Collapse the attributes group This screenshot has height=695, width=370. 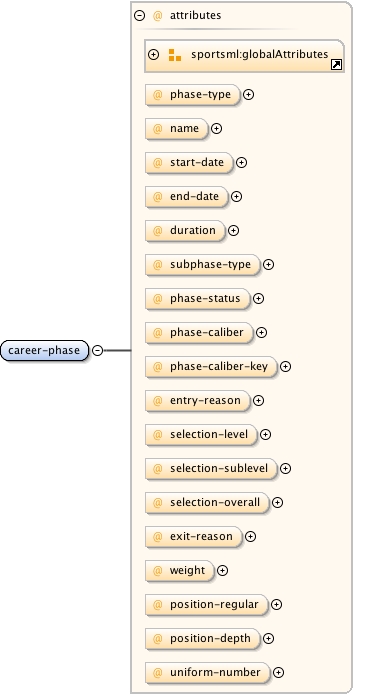click(x=140, y=16)
